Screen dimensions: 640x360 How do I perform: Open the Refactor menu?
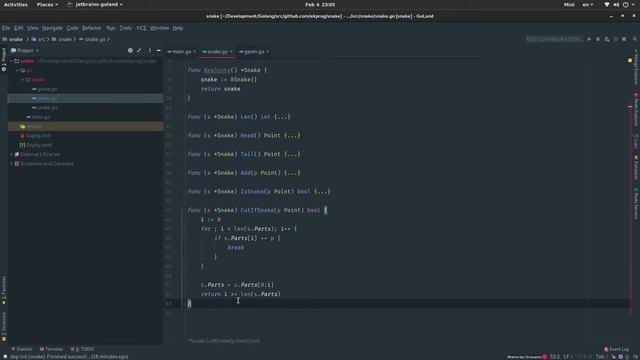[x=91, y=28]
